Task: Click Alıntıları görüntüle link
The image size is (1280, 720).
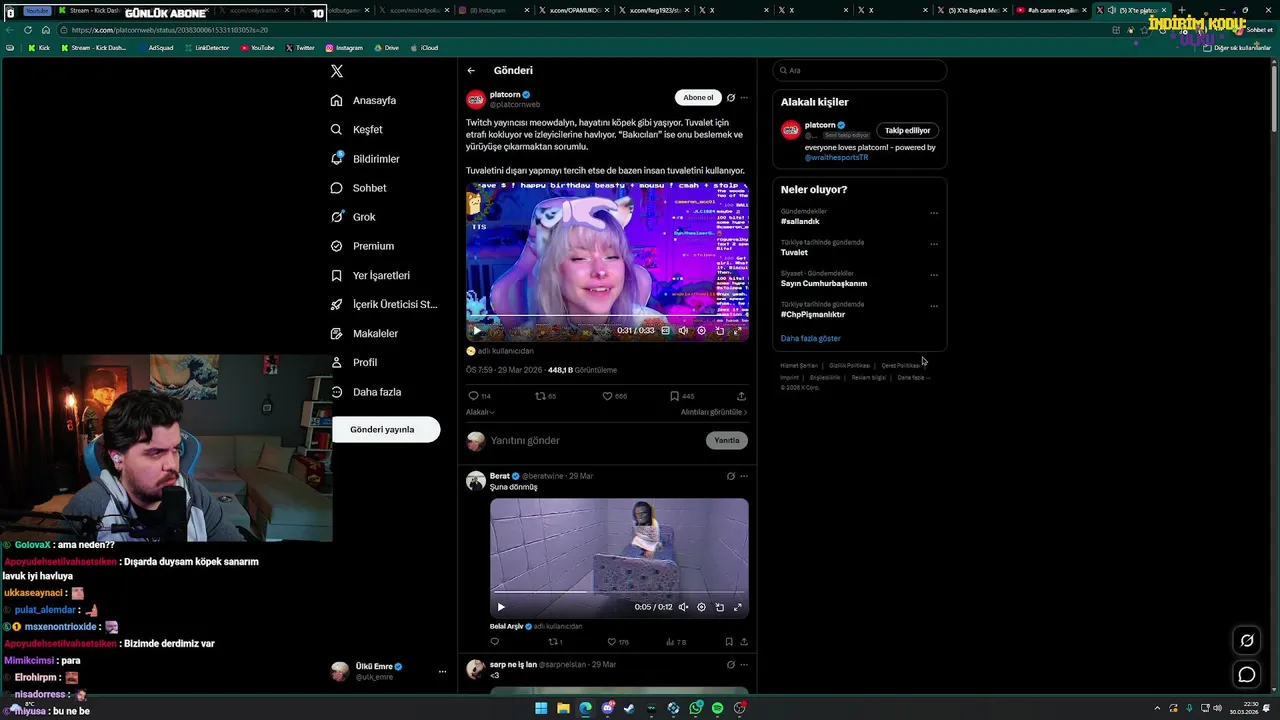Action: pos(714,412)
